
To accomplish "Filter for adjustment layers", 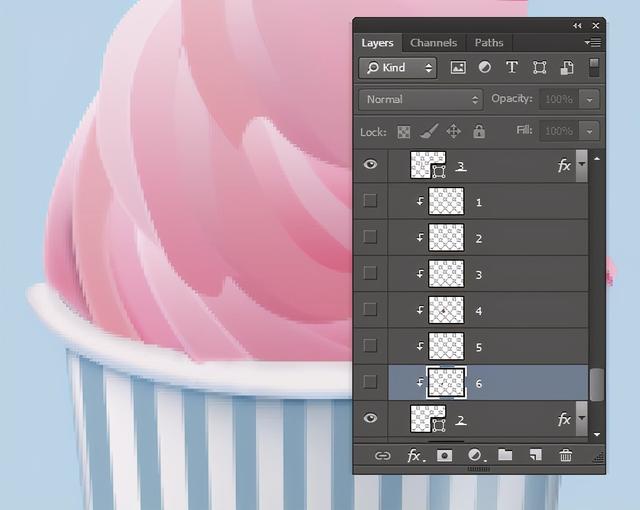I will [x=484, y=67].
